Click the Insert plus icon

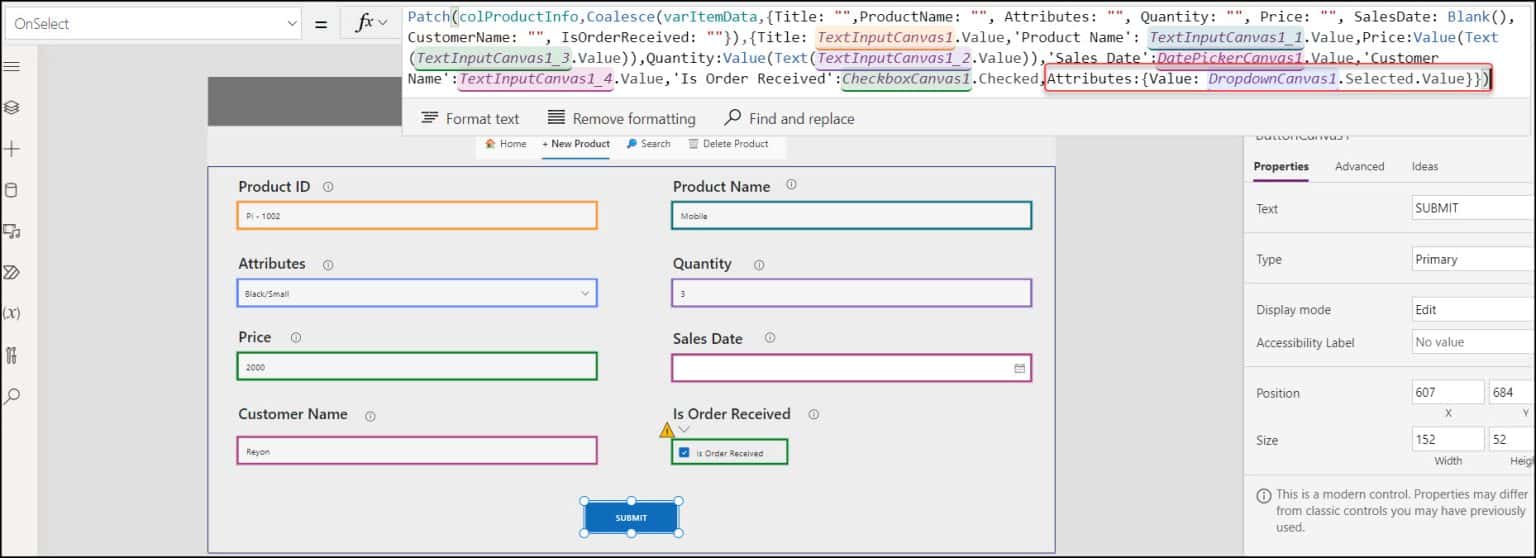[x=12, y=149]
